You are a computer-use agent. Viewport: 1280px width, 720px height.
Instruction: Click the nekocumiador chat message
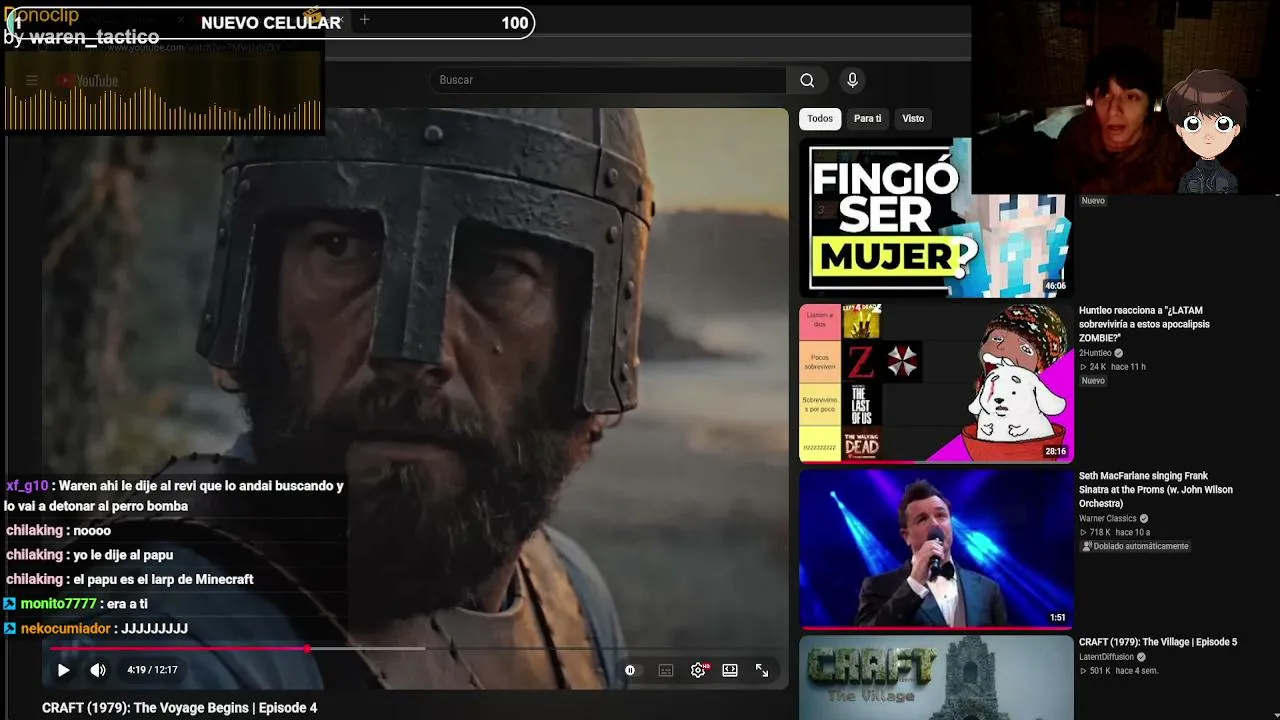(96, 628)
